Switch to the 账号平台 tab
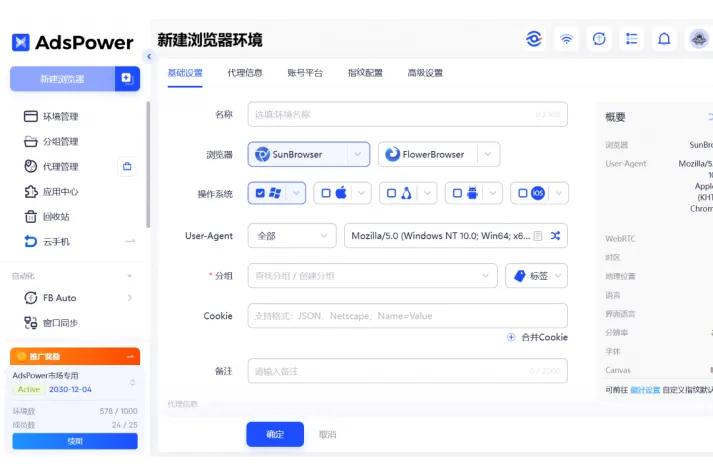713x475 pixels. 305,73
